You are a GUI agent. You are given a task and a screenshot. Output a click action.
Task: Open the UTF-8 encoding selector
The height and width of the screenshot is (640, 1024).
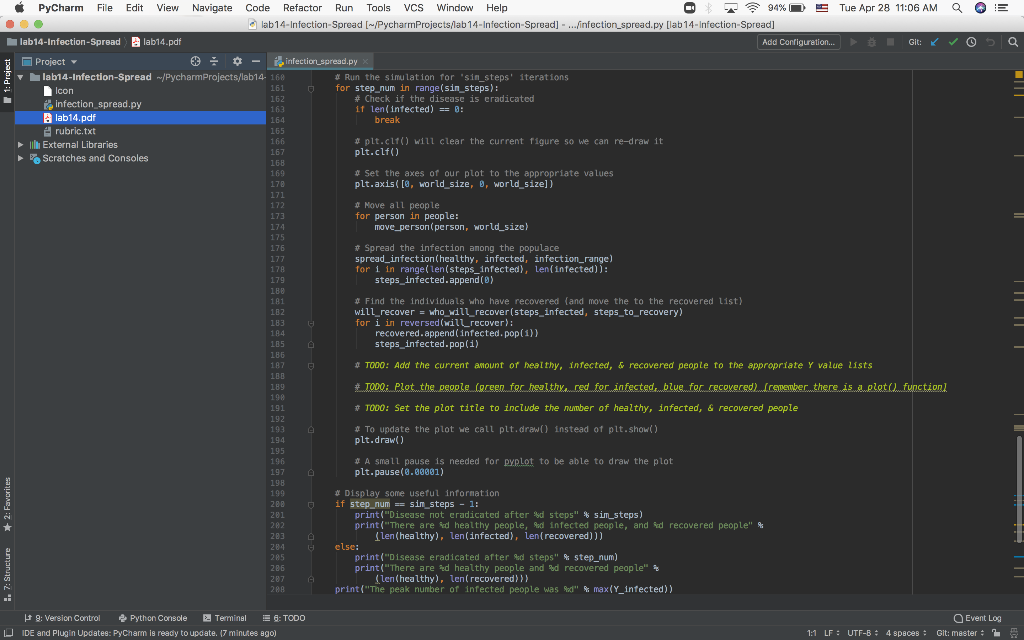tap(863, 633)
